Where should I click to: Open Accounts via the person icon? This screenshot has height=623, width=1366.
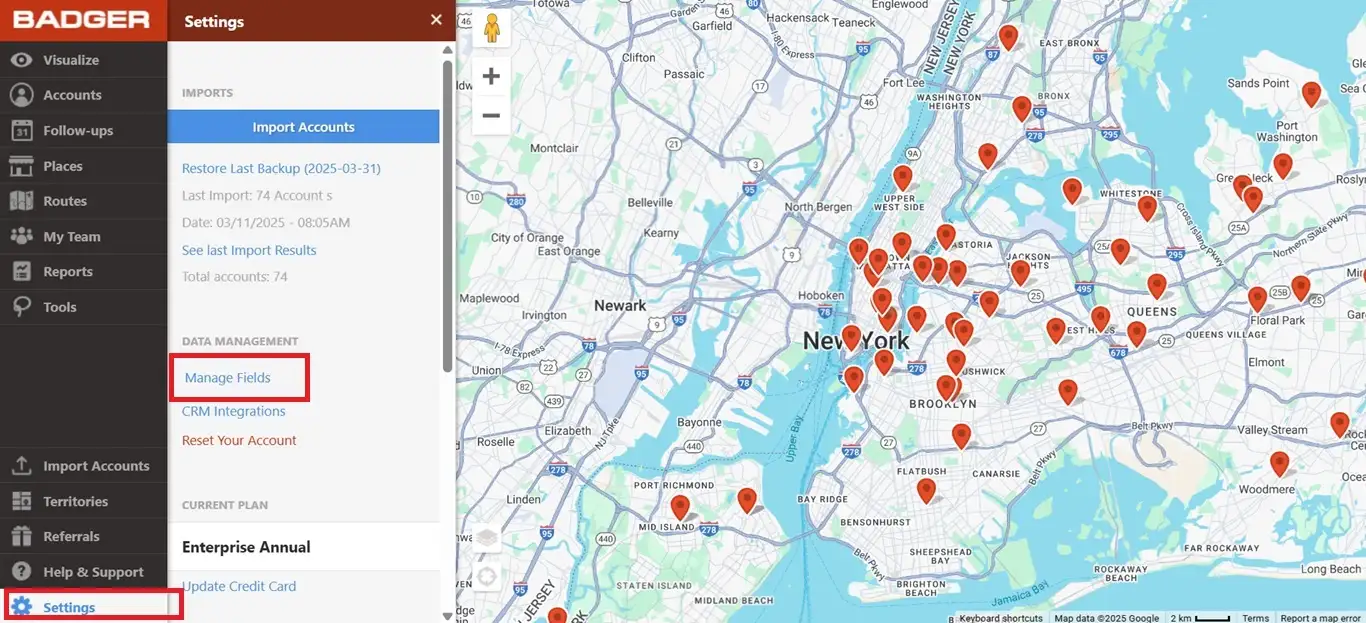coord(22,95)
